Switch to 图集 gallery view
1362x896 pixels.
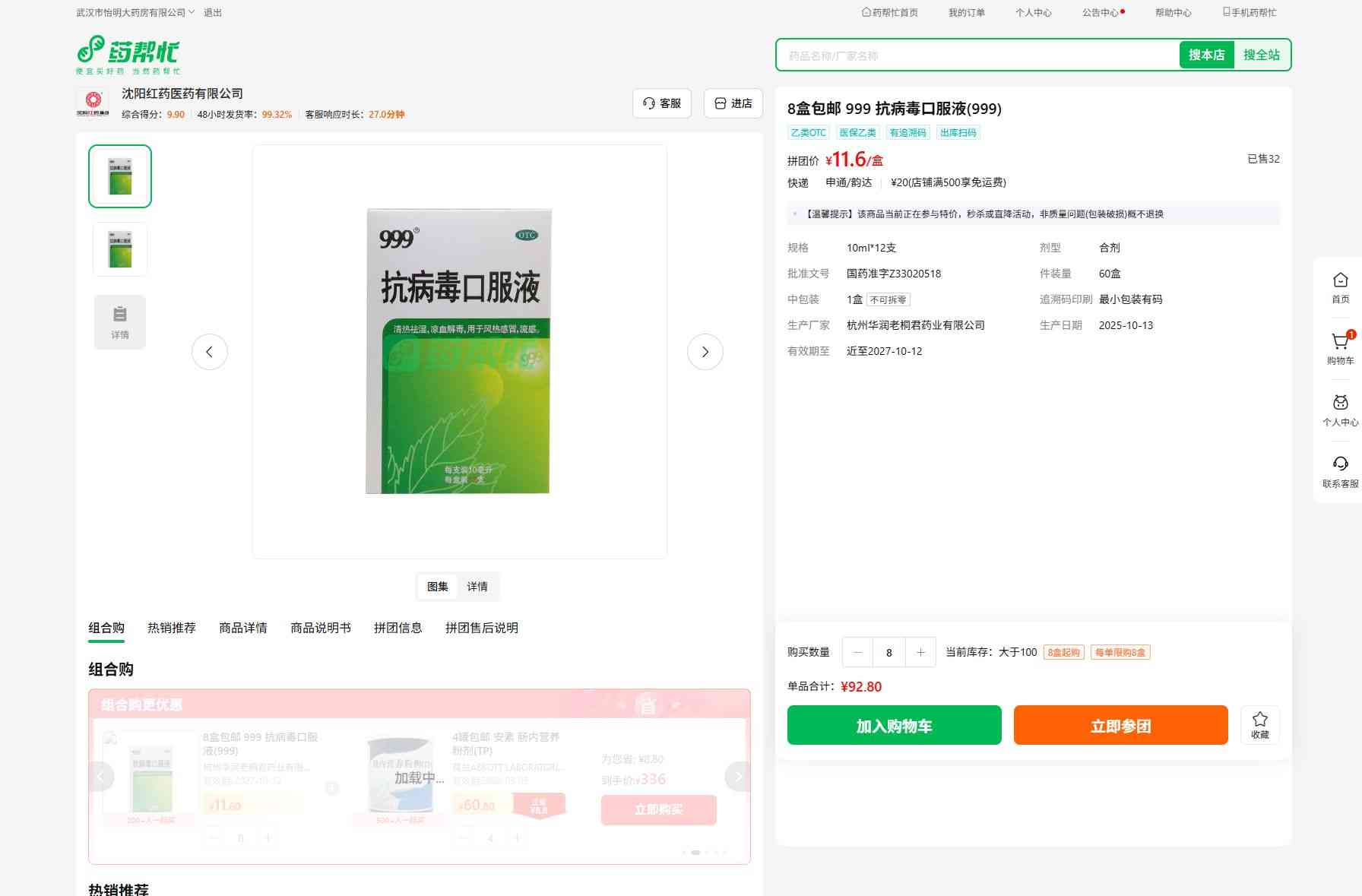(x=437, y=587)
